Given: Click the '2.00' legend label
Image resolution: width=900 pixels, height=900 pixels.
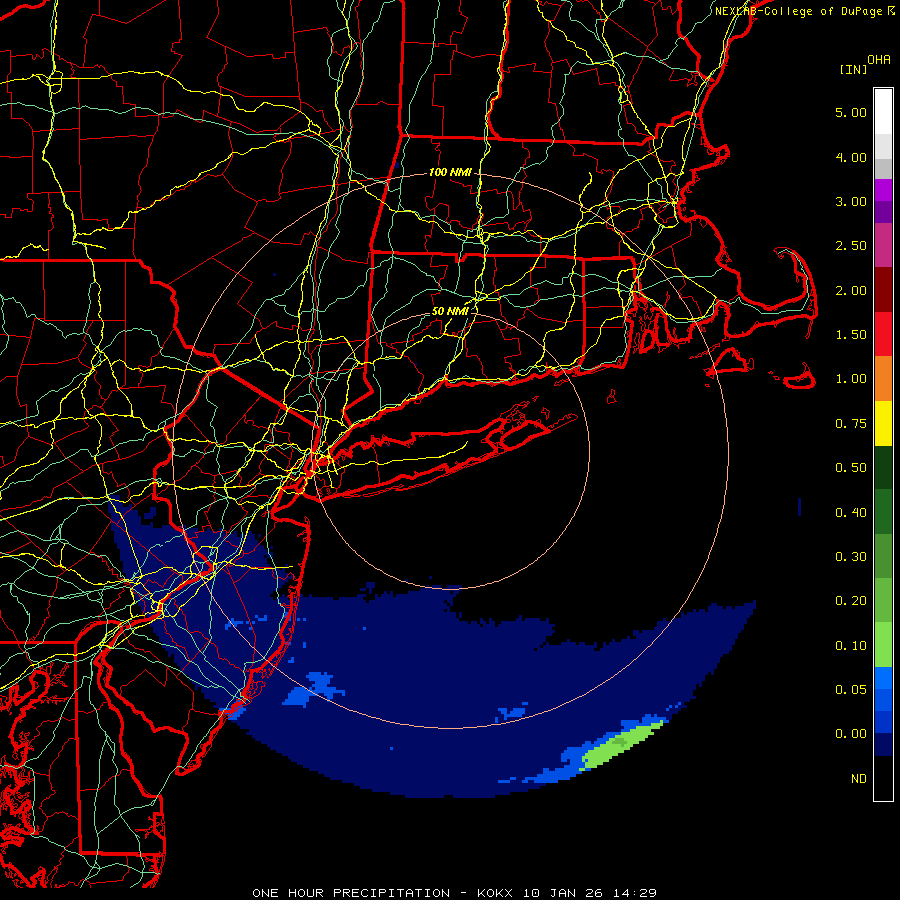Looking at the screenshot, I should 851,290.
